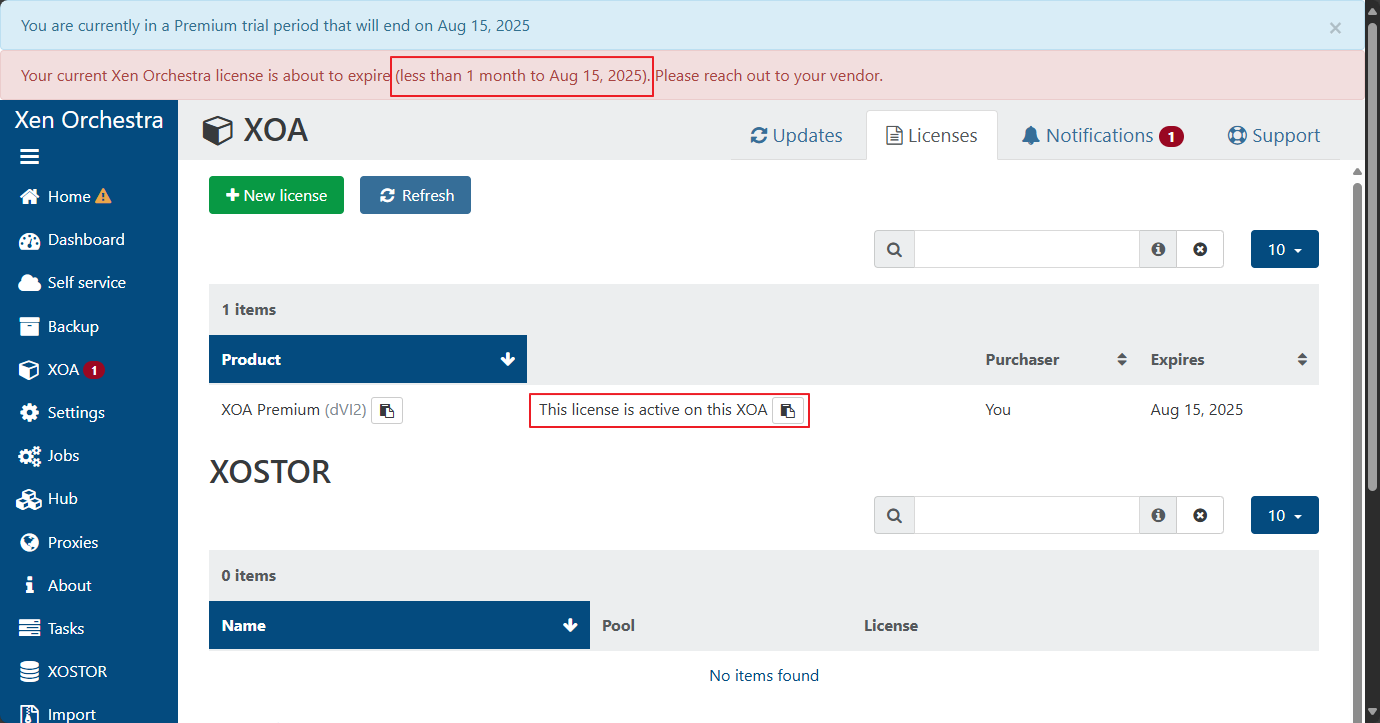Screen dimensions: 1380x723
Task: Click the Purchaser value You
Action: coord(998,410)
